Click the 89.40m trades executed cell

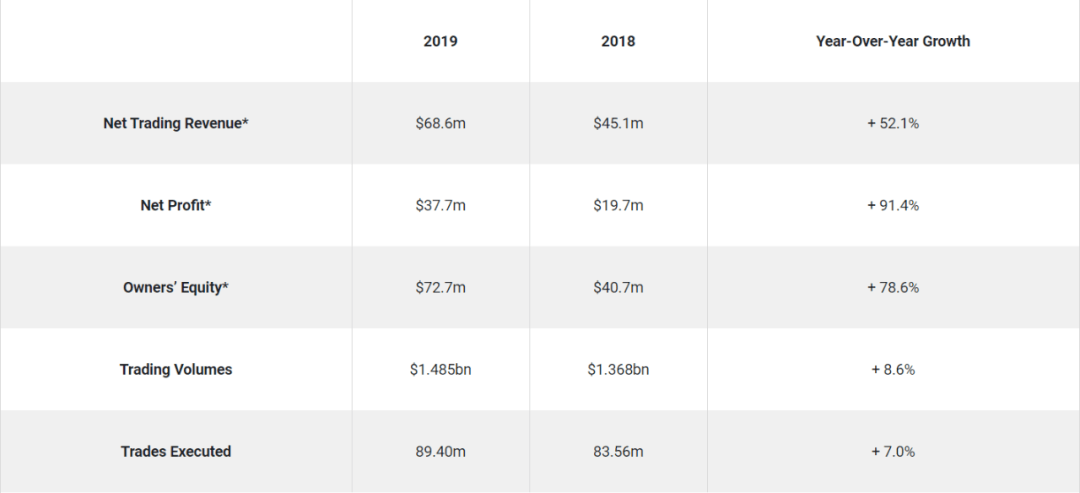pyautogui.click(x=440, y=452)
